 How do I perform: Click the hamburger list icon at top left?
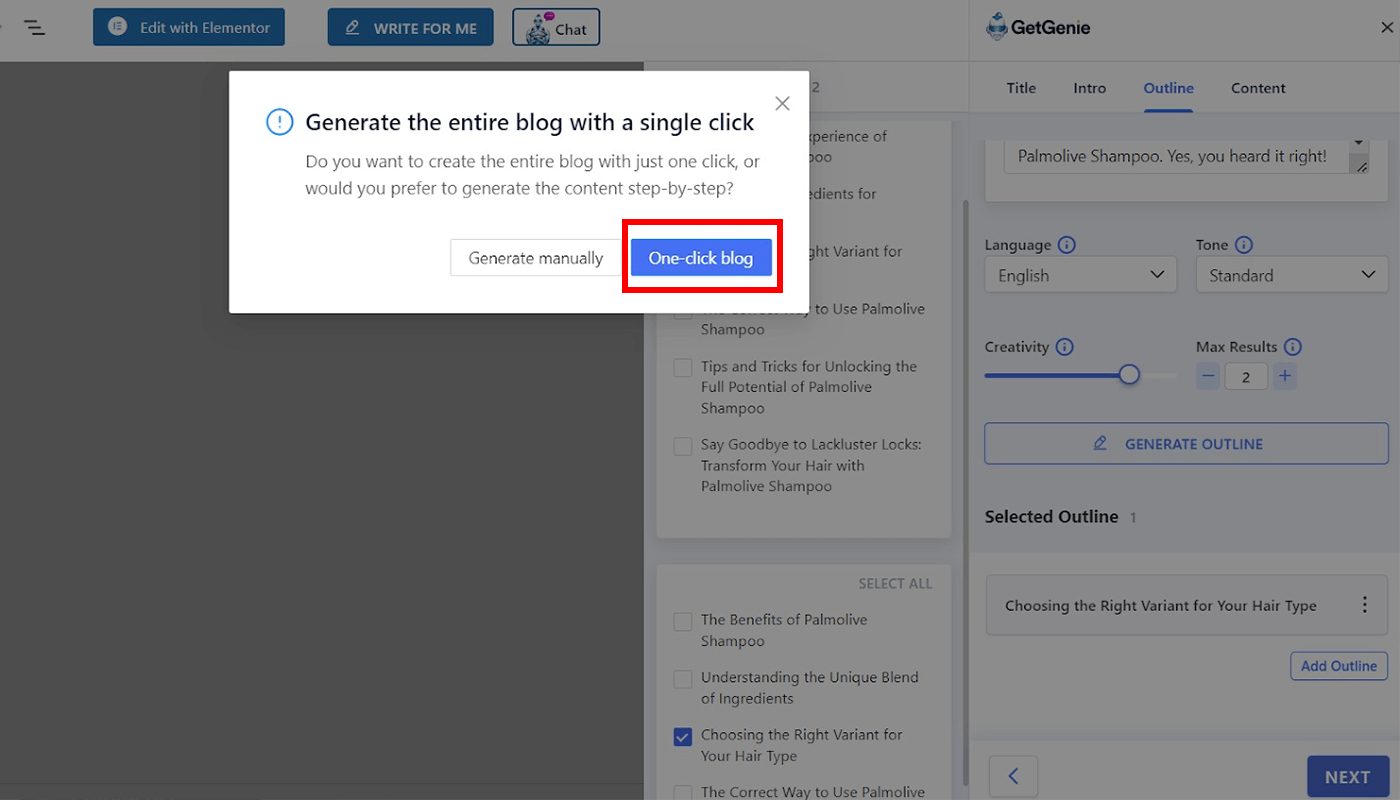pyautogui.click(x=34, y=28)
